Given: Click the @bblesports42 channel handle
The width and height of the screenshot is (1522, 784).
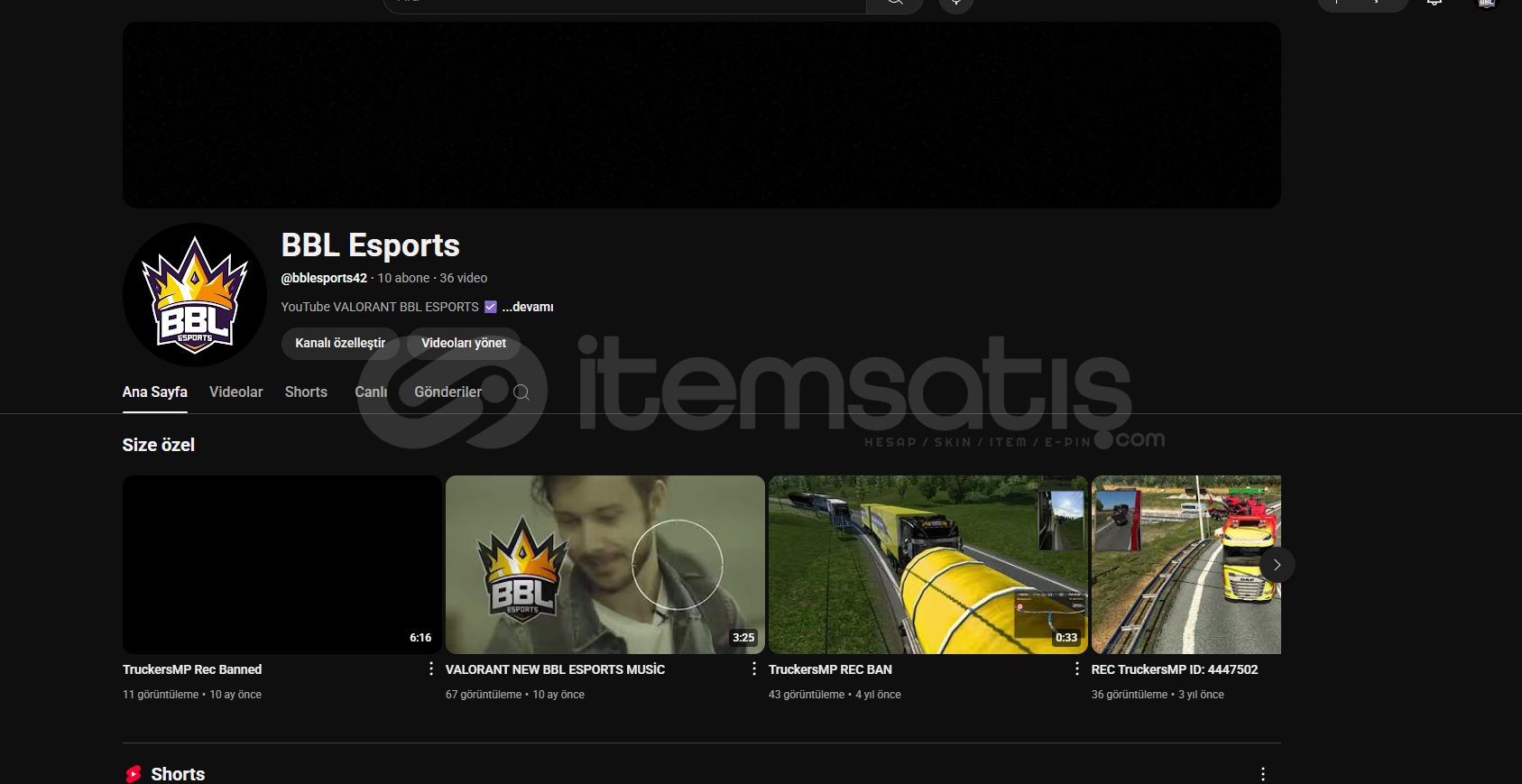Looking at the screenshot, I should [324, 278].
